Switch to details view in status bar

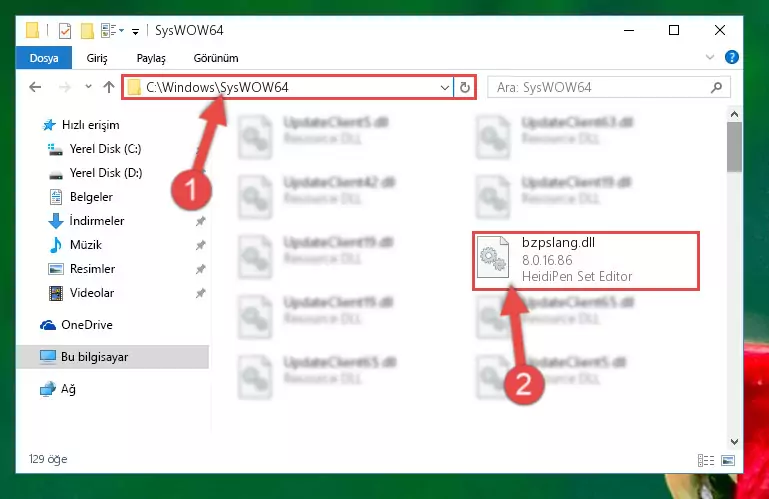(x=706, y=460)
